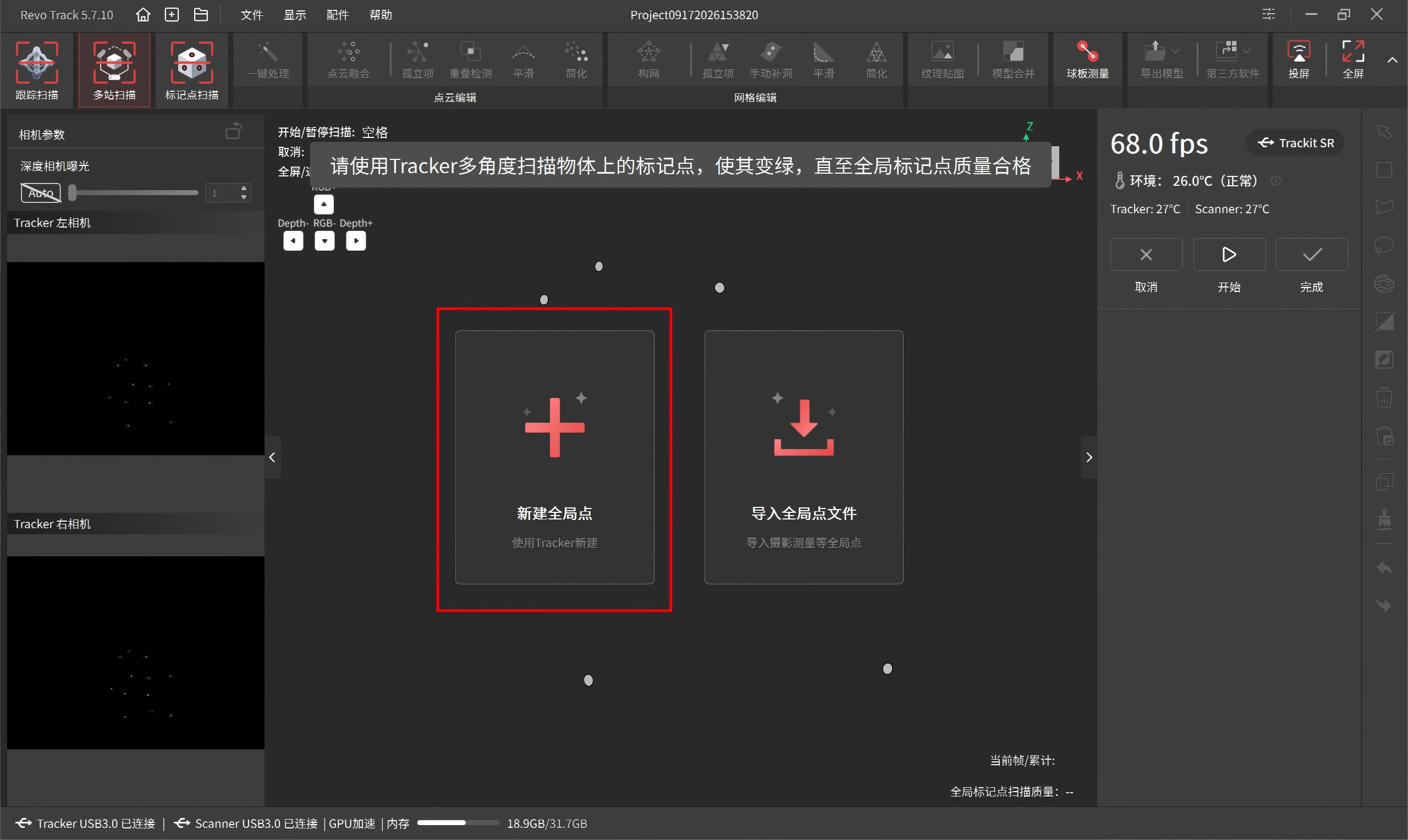Switch to 标记点扫描 marker scan mode
This screenshot has width=1408, height=840.
coord(192,70)
